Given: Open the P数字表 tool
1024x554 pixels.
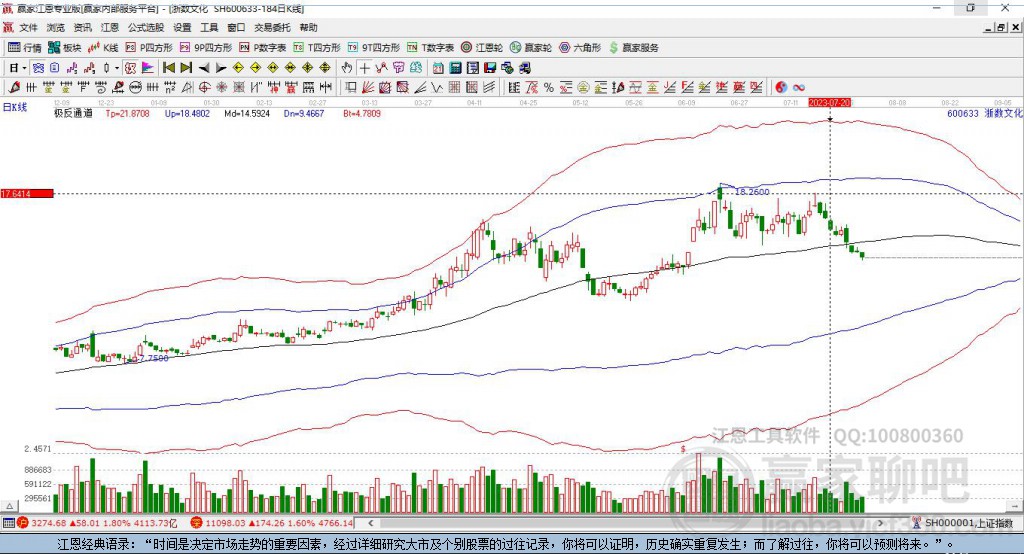Looking at the screenshot, I should (263, 48).
